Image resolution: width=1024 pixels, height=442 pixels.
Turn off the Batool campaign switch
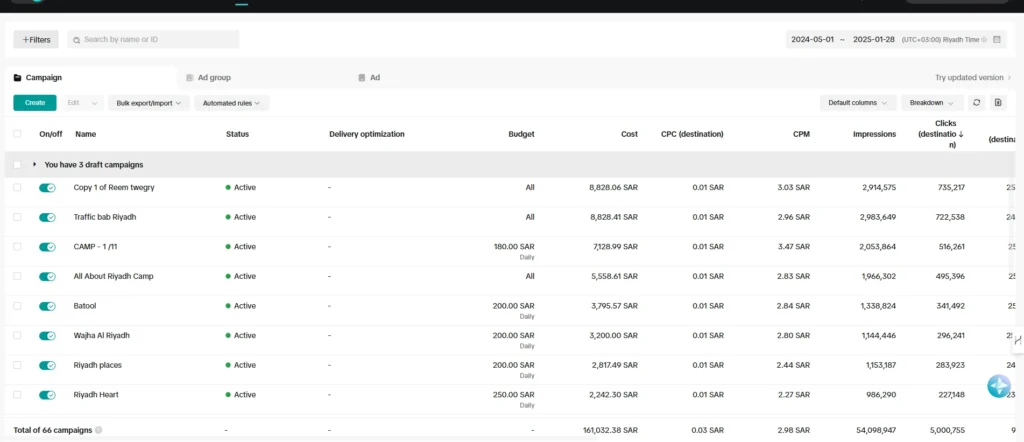(47, 306)
